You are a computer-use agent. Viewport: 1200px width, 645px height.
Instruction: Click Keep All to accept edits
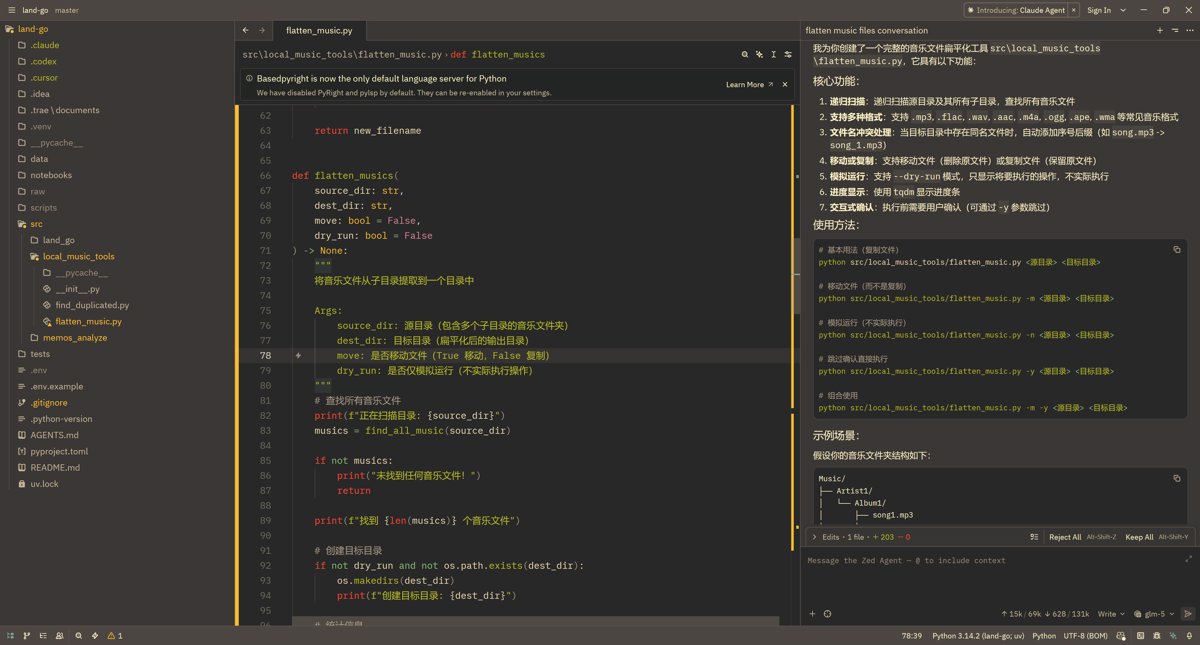point(1139,537)
